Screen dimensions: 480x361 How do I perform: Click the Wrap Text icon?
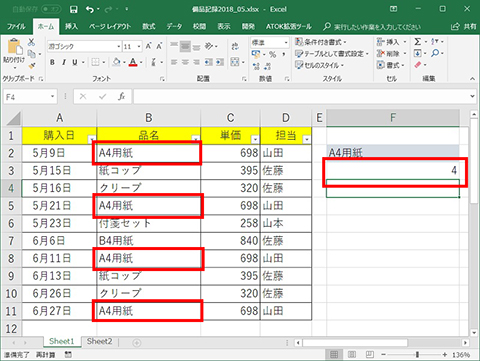[235, 46]
